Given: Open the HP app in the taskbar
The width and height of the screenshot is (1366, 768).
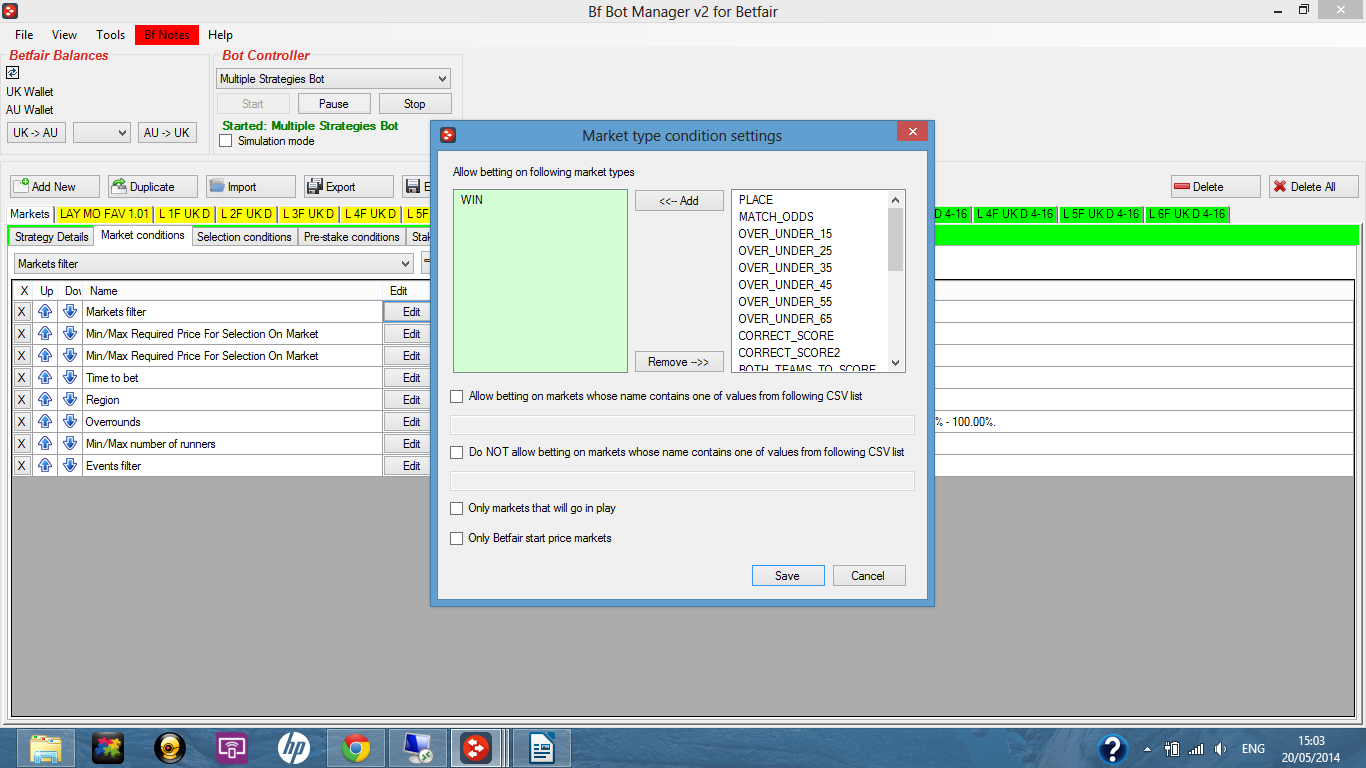Looking at the screenshot, I should click(x=293, y=748).
